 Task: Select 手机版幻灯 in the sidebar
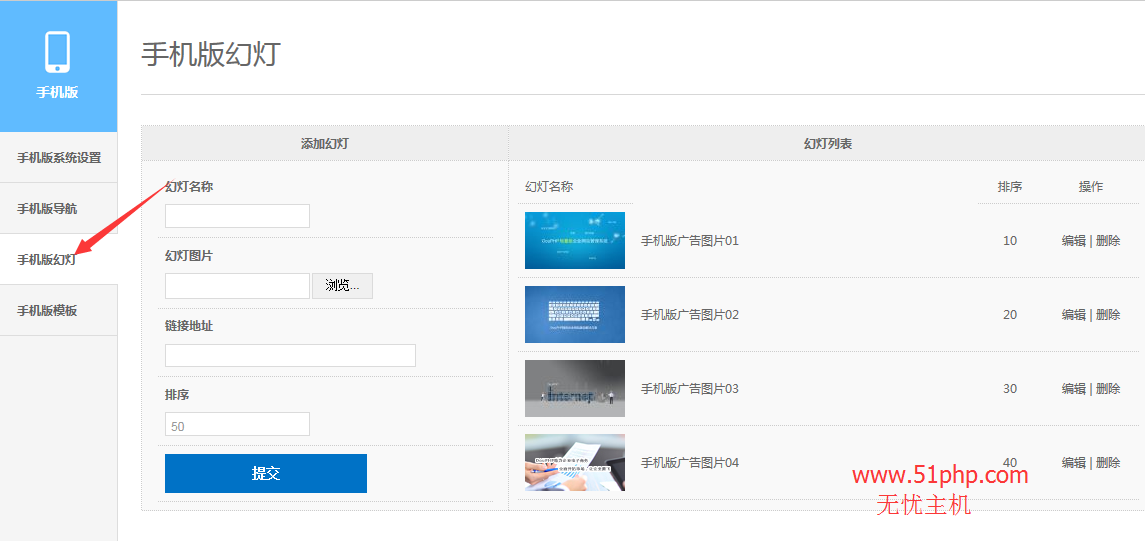(47, 260)
